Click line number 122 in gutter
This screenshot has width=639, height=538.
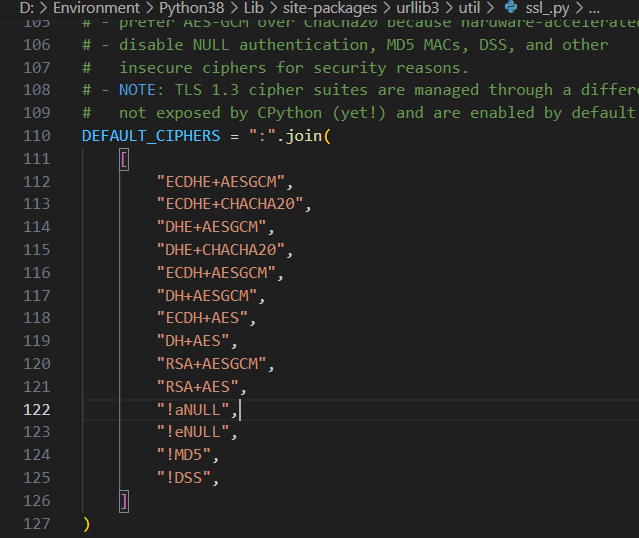click(37, 410)
